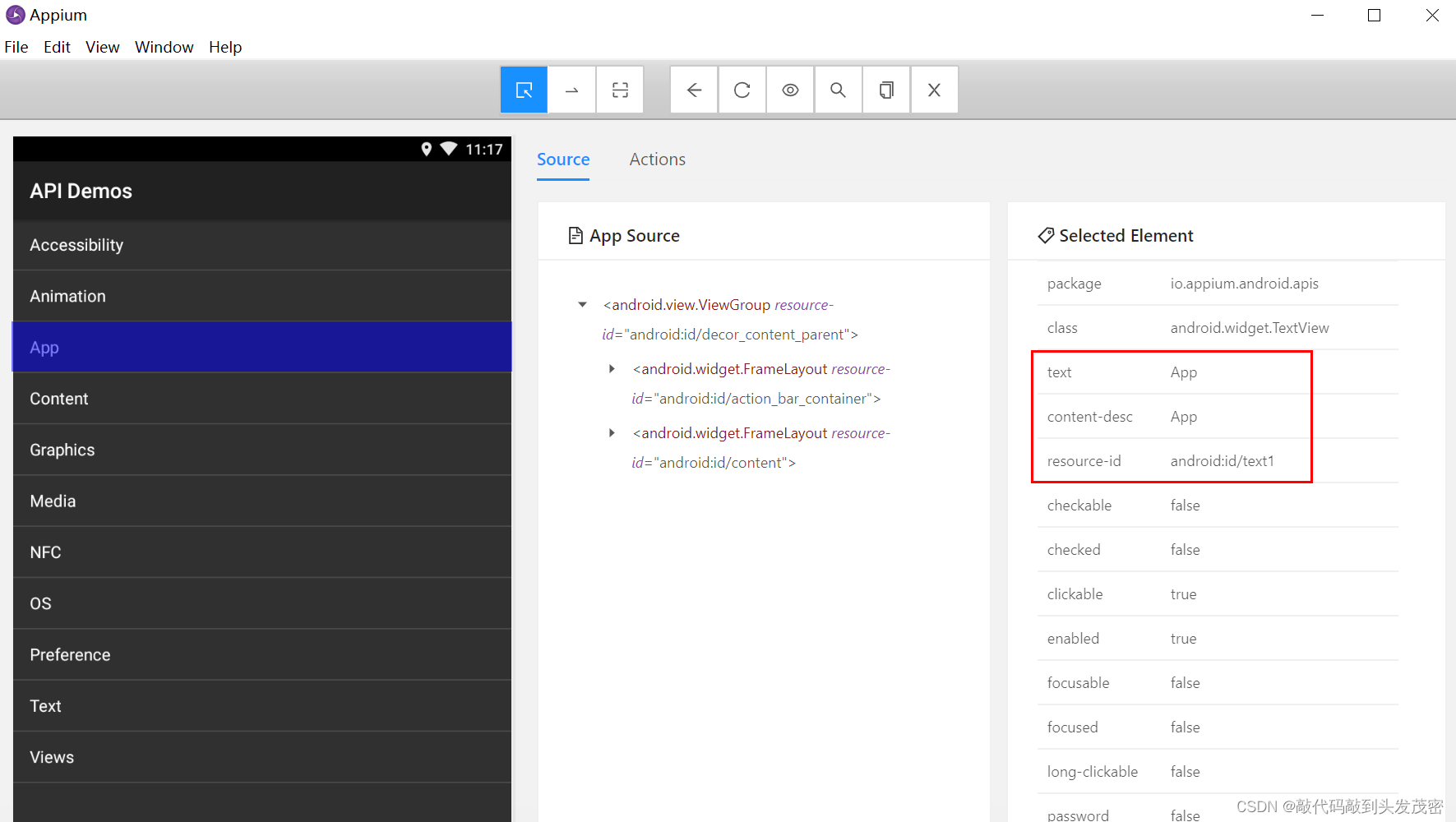The image size is (1456, 822).
Task: Choose the Swipe By Coordinates tool
Action: (x=572, y=90)
